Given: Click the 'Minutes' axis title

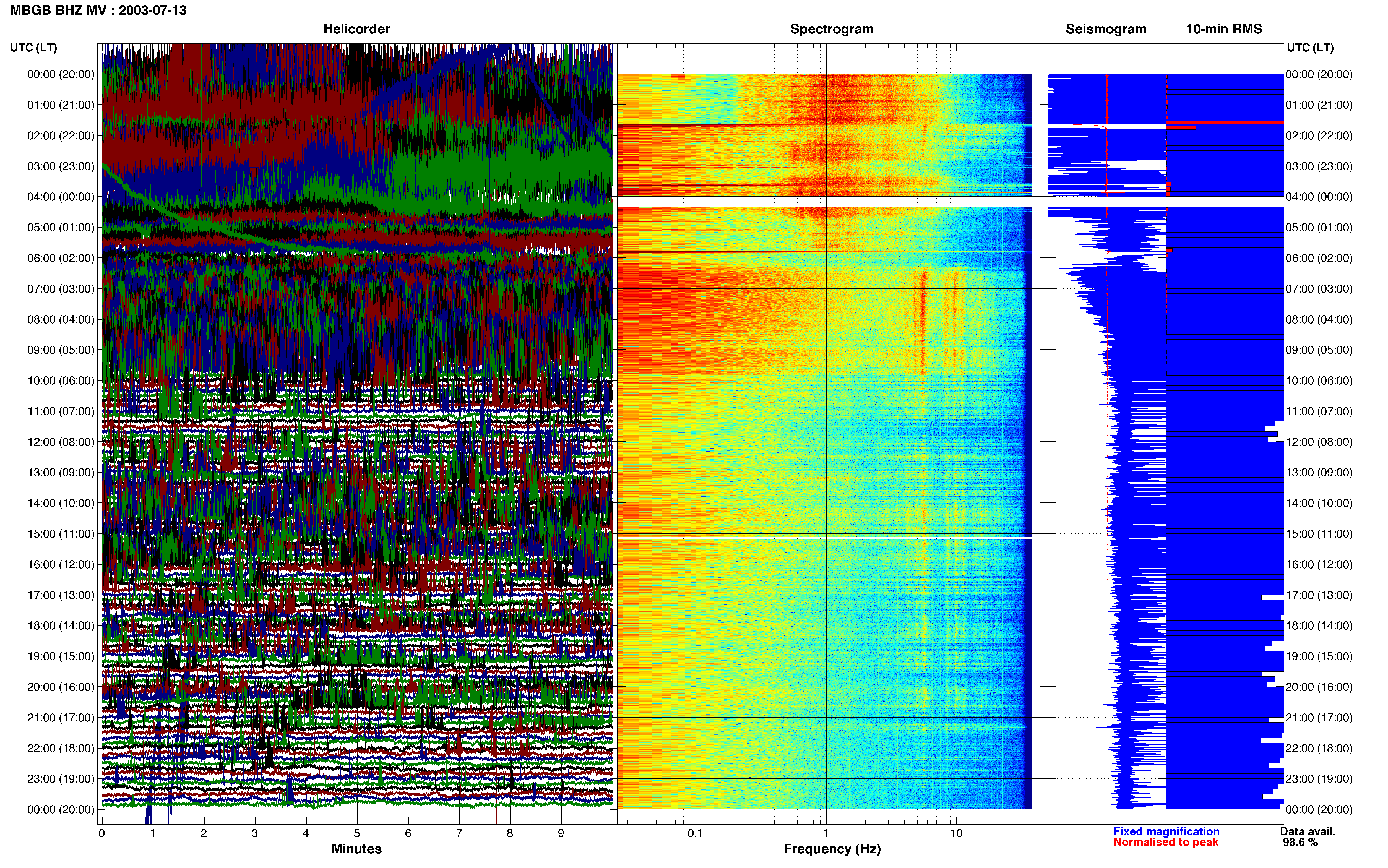Looking at the screenshot, I should click(356, 849).
